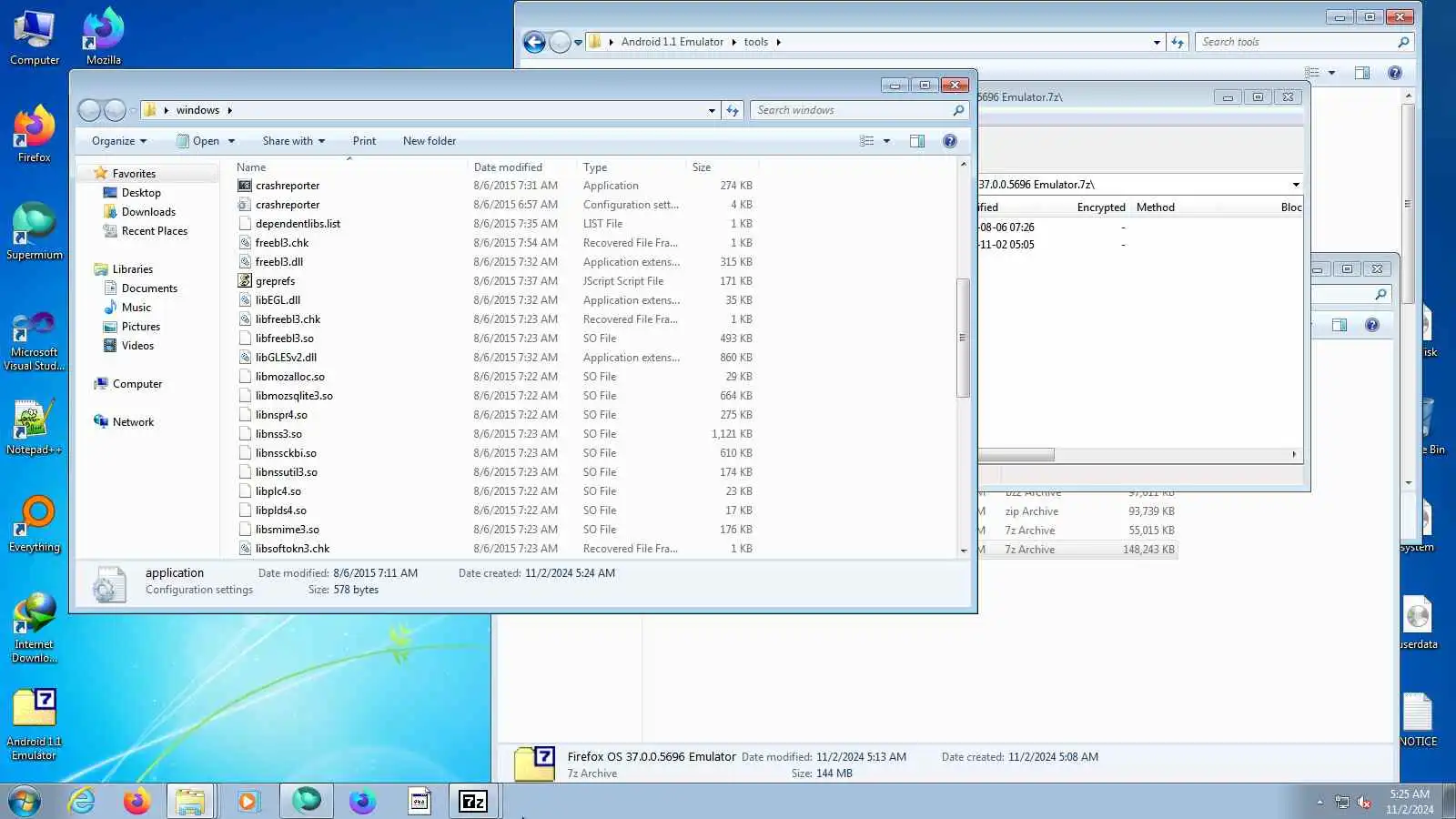Image resolution: width=1456 pixels, height=819 pixels.
Task: Switch to Windows Explorer taskbar button
Action: 191,801
